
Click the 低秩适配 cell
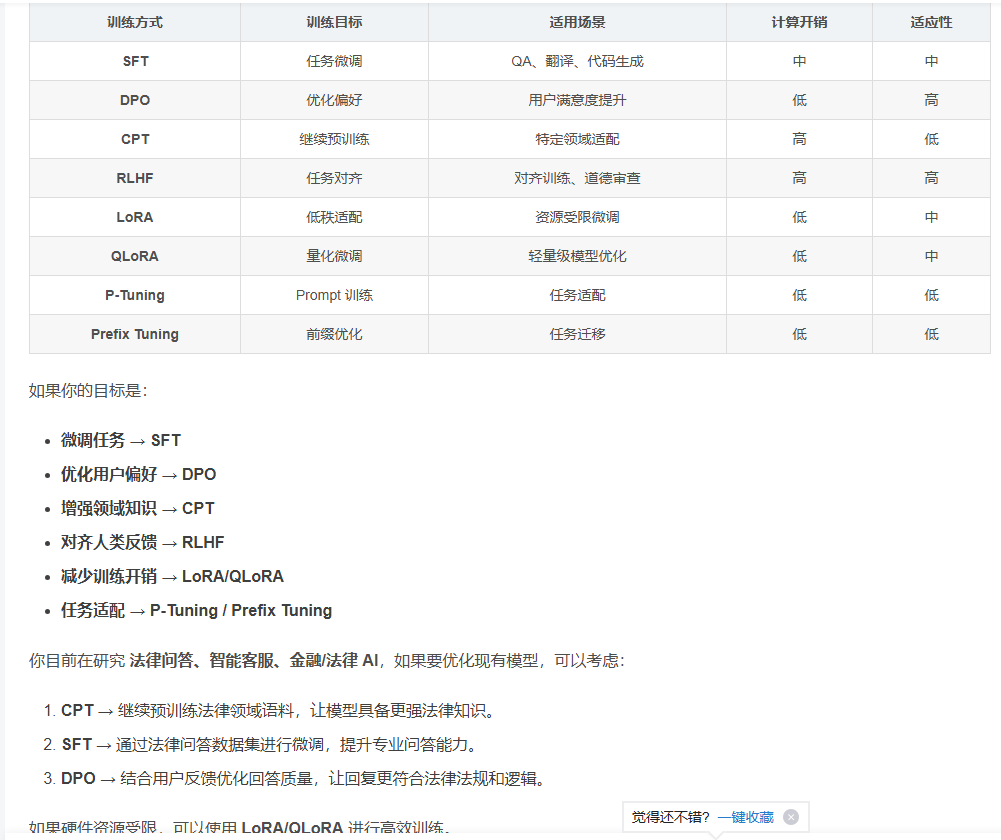334,217
